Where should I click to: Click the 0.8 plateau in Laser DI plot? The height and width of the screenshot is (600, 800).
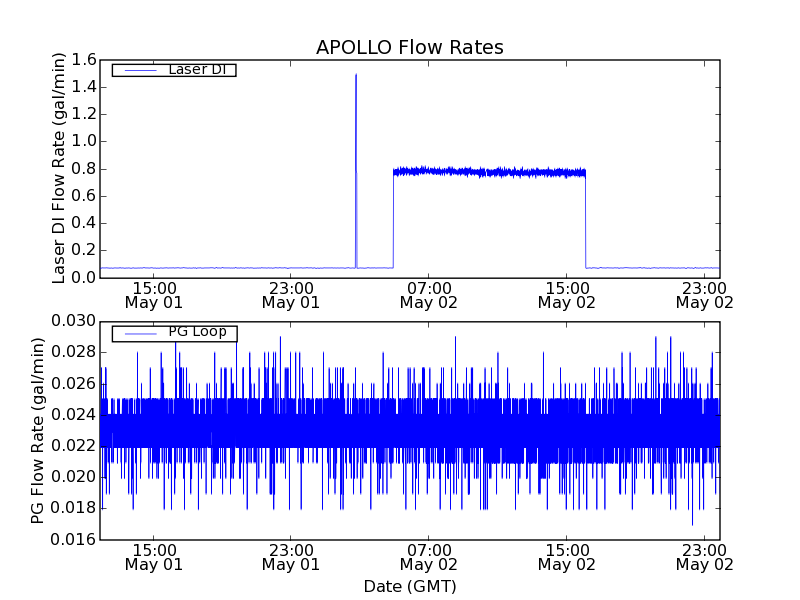click(x=488, y=172)
